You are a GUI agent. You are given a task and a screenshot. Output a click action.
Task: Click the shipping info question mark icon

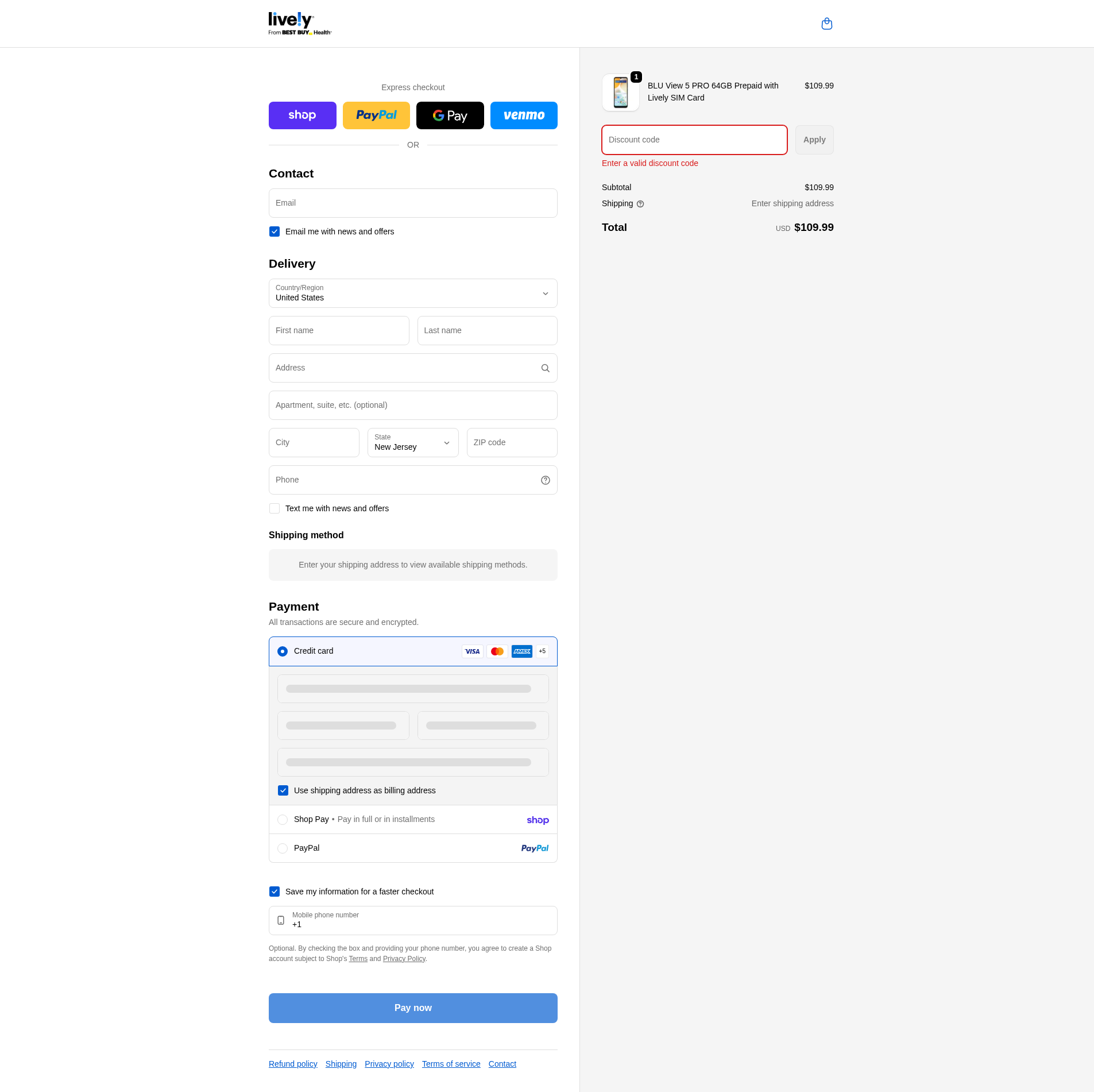(640, 204)
